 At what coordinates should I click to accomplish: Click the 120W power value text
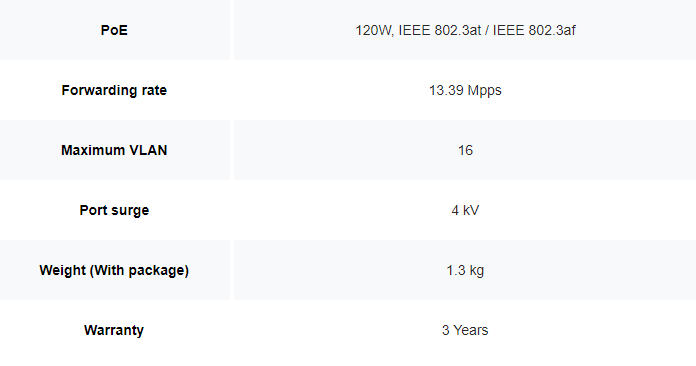[374, 30]
